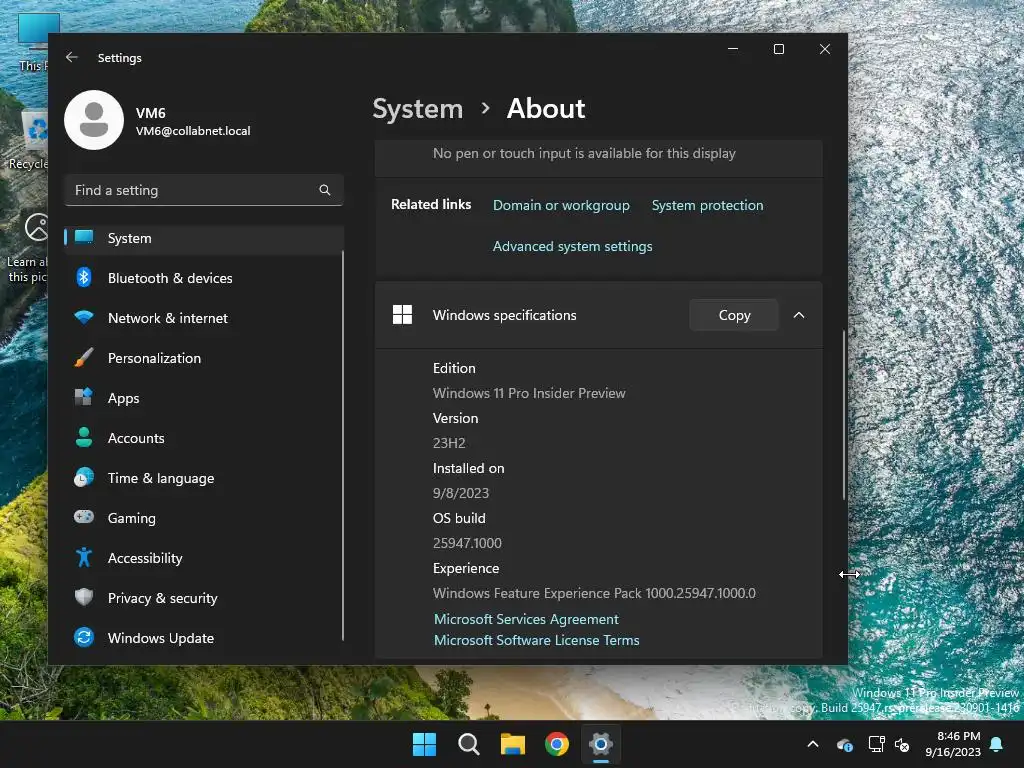Image resolution: width=1024 pixels, height=768 pixels.
Task: Click the 23H2 version value
Action: coord(449,443)
